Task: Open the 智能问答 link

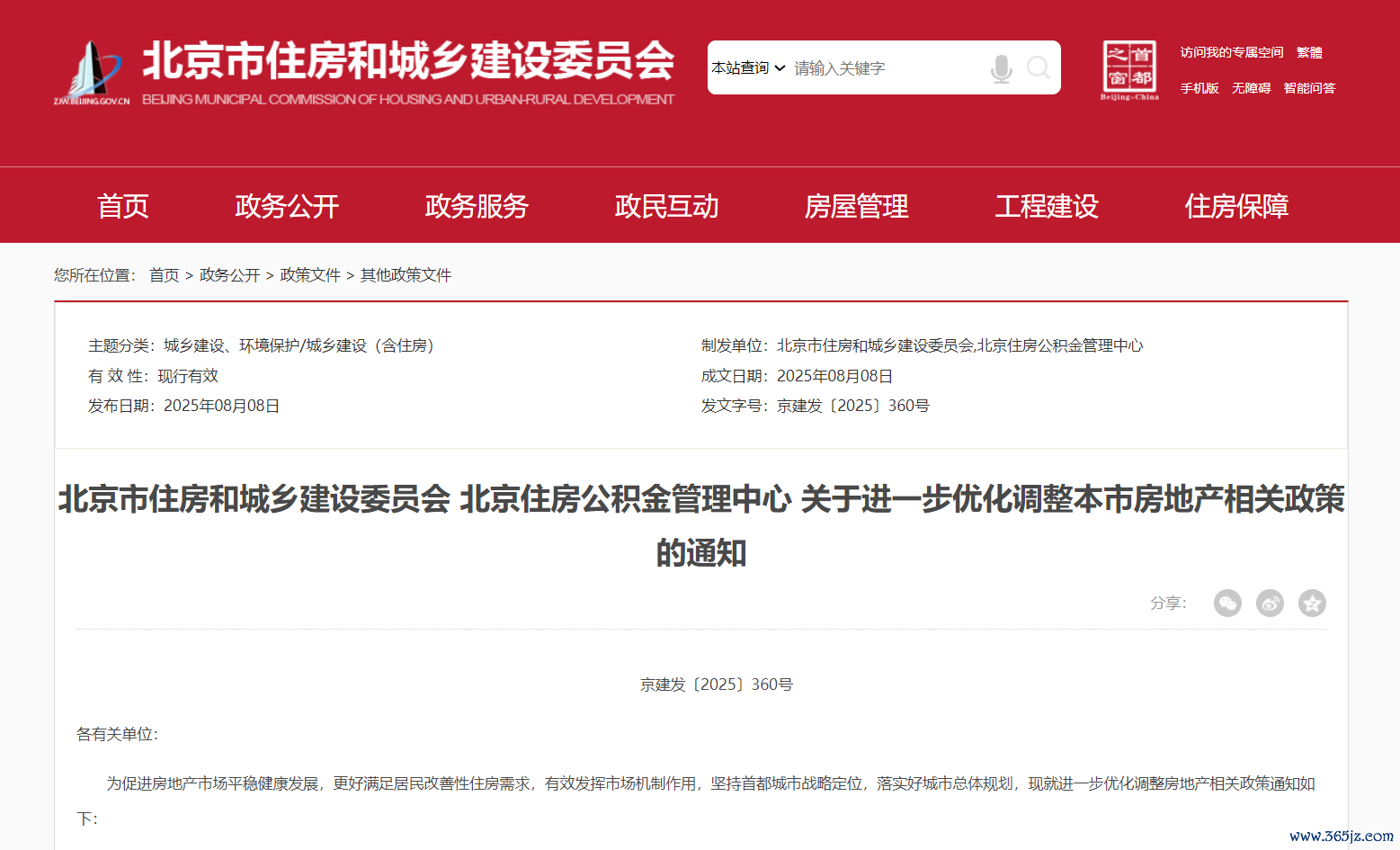Action: (1309, 88)
